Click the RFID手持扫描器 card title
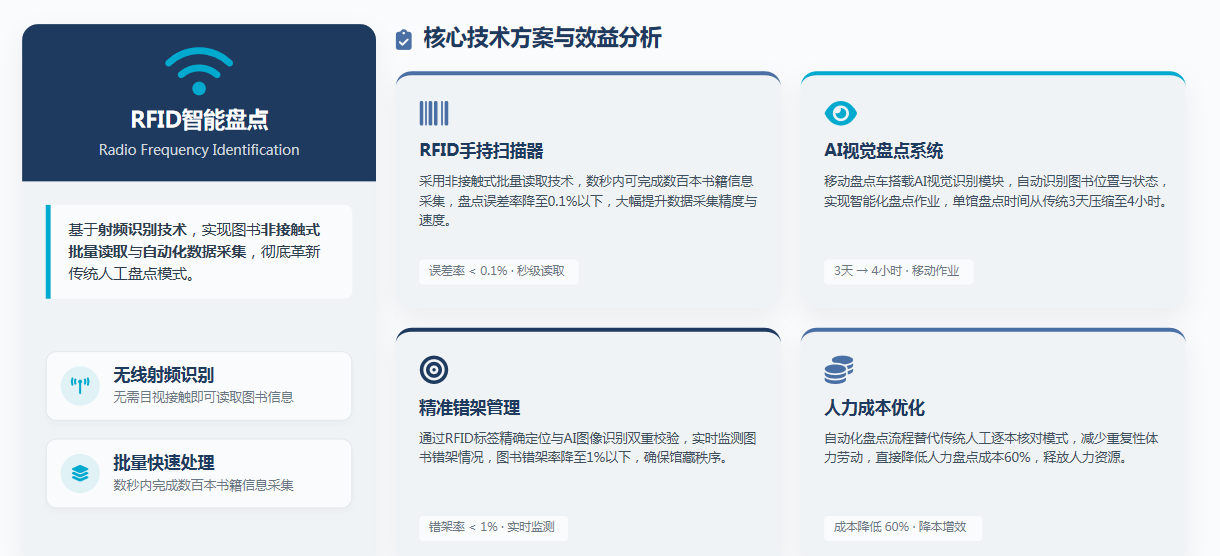The width and height of the screenshot is (1220, 556). [x=481, y=151]
